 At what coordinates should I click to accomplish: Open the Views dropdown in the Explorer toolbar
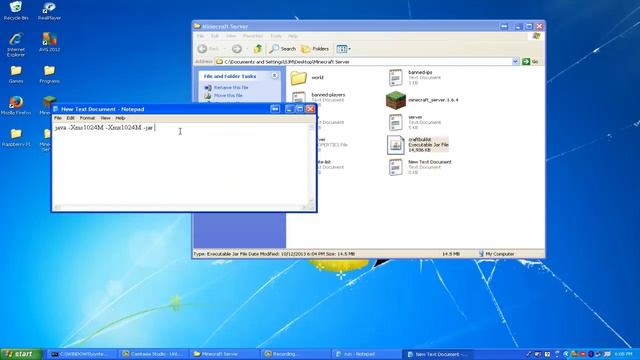click(x=343, y=49)
